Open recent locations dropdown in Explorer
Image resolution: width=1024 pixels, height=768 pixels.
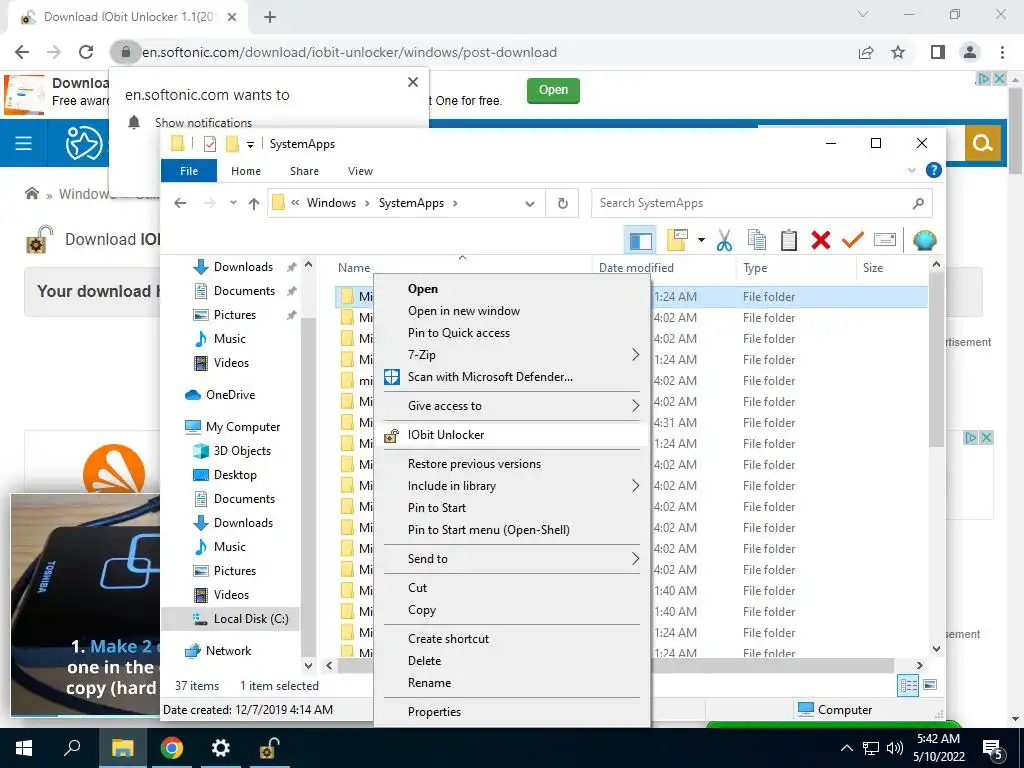[x=233, y=203]
